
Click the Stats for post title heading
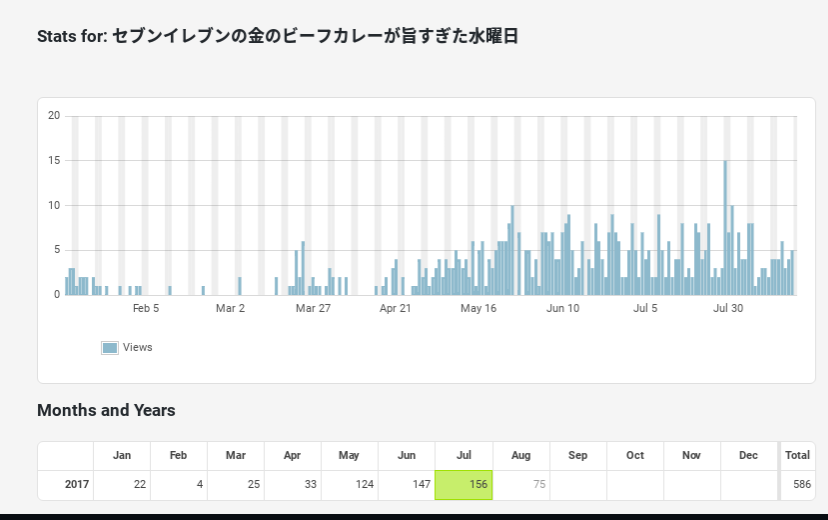click(278, 36)
